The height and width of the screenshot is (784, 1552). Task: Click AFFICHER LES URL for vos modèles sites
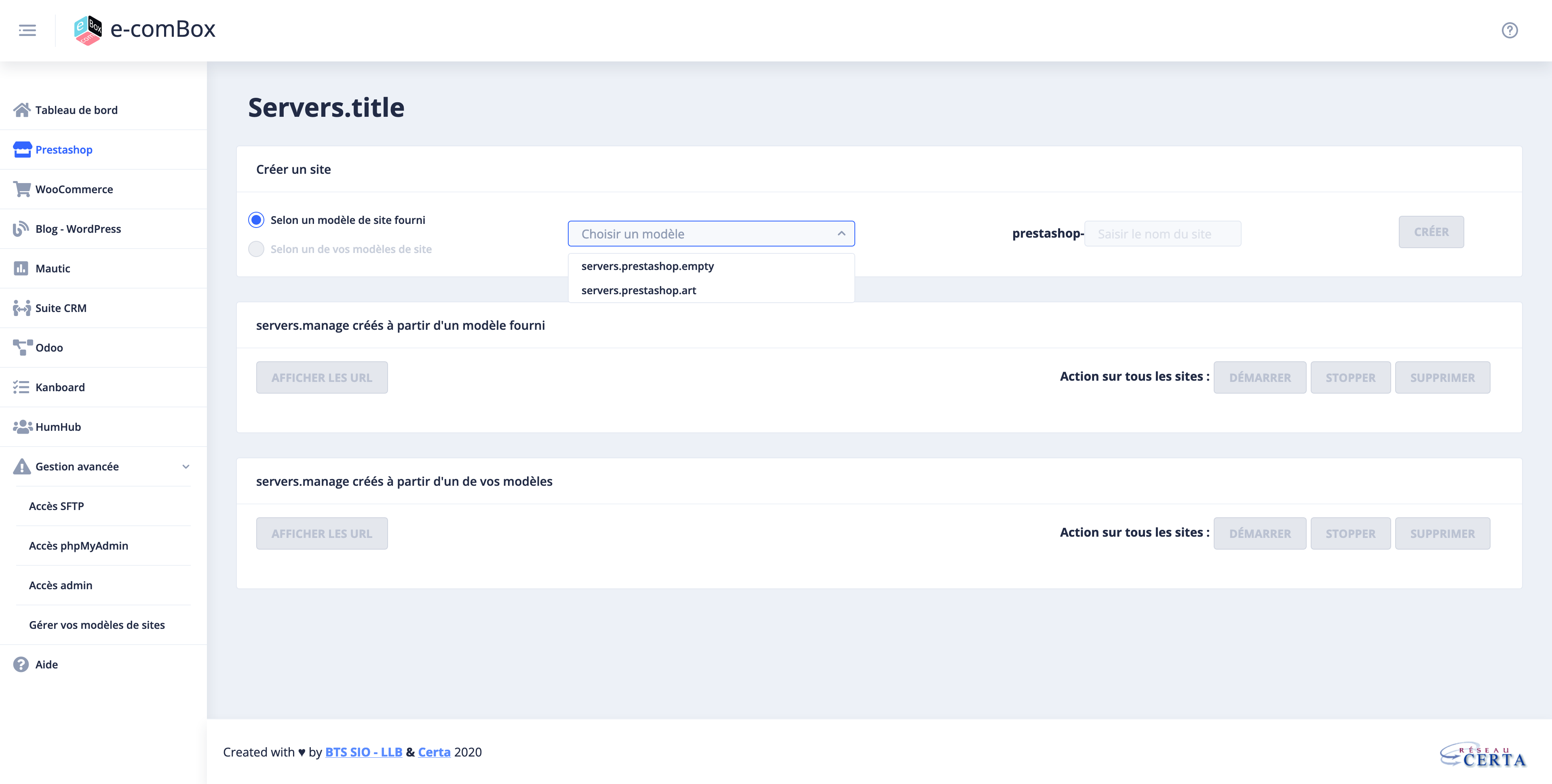tap(322, 534)
